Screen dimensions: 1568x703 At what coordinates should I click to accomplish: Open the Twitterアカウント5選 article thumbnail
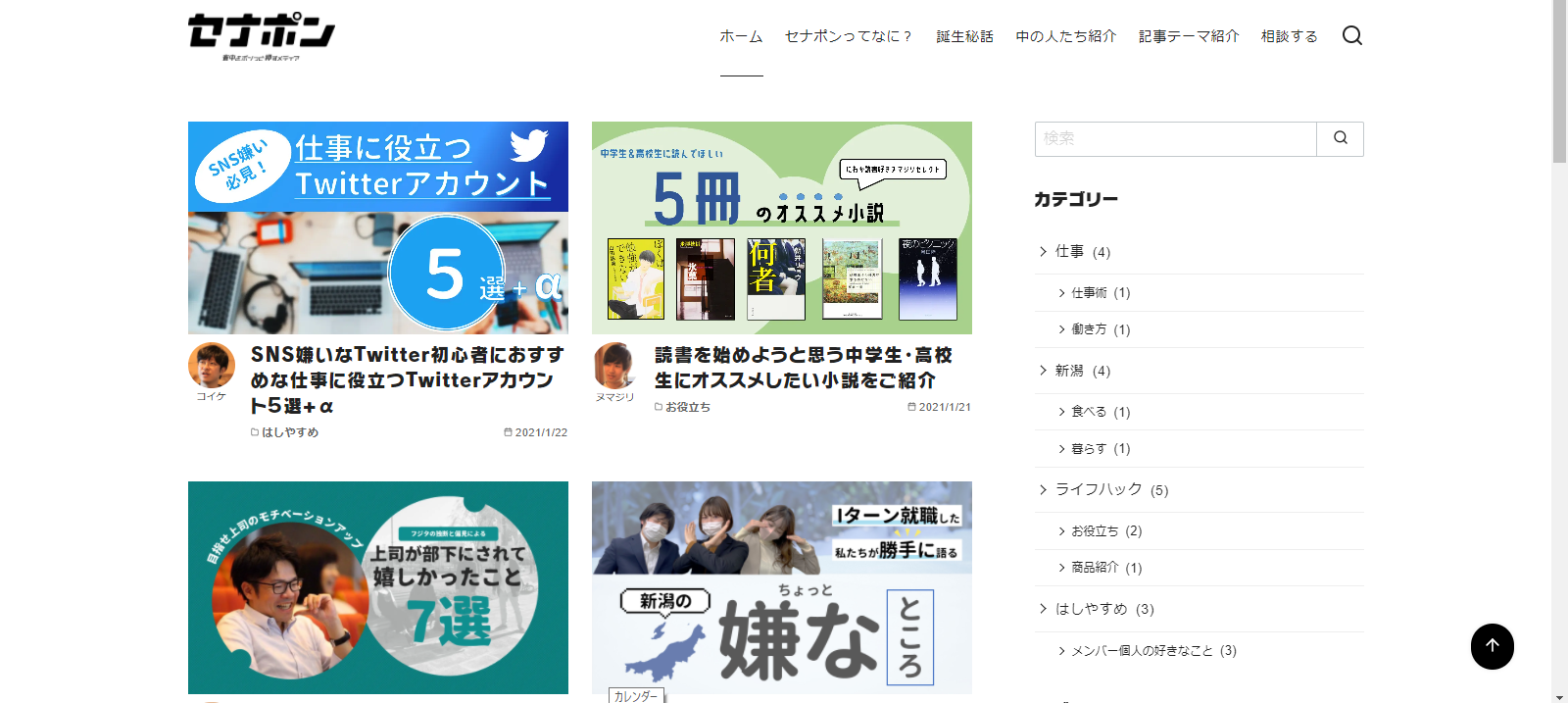[x=378, y=227]
